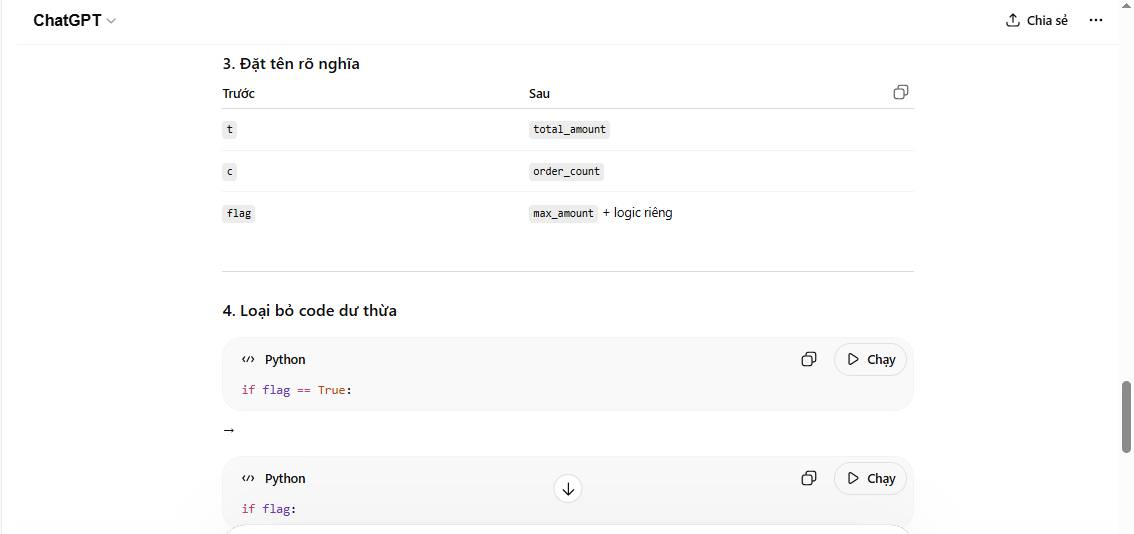Click the flag chip in Trước column
1134x534 pixels.
point(239,213)
